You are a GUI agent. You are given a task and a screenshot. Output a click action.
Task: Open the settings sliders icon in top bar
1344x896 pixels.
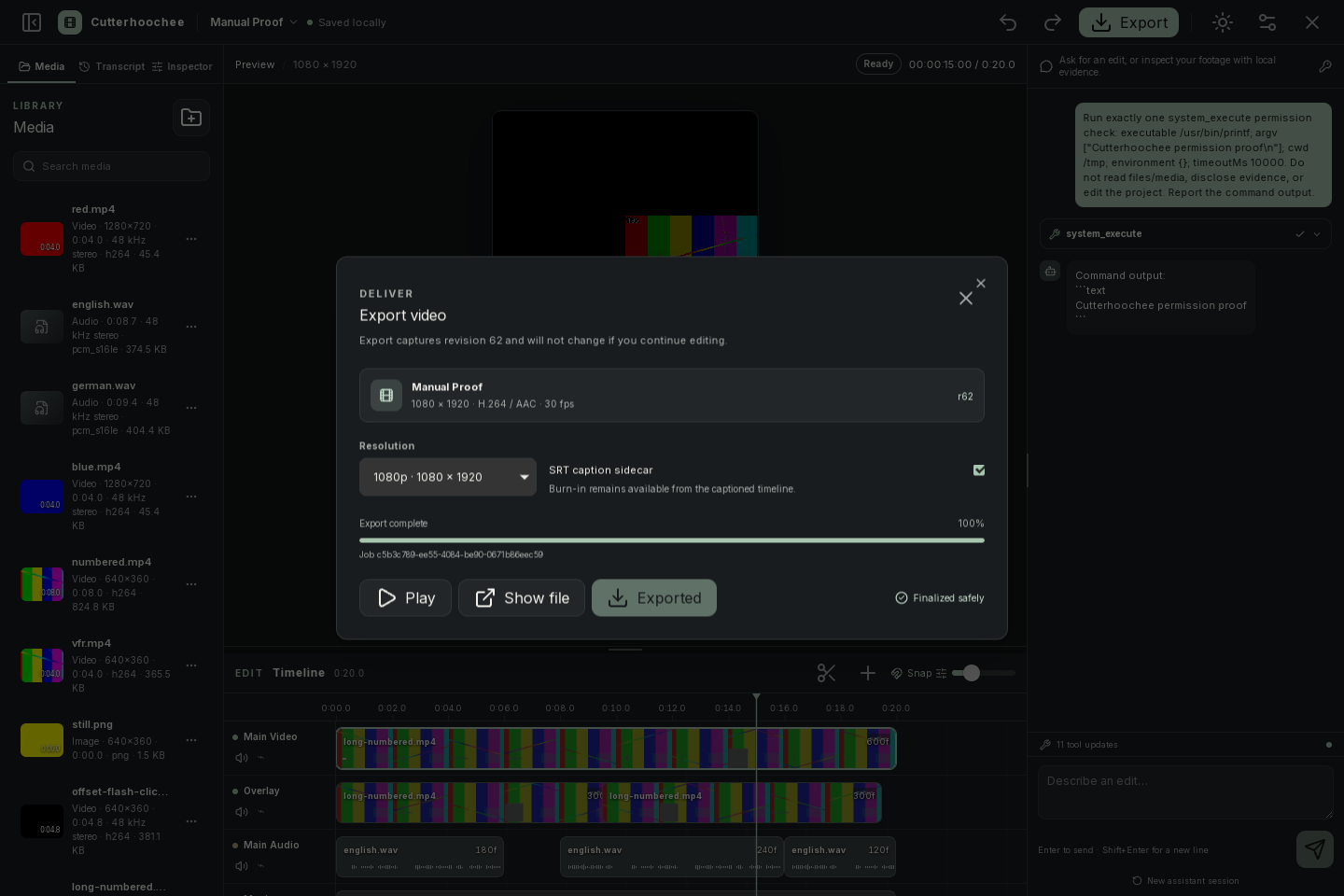point(1267,22)
